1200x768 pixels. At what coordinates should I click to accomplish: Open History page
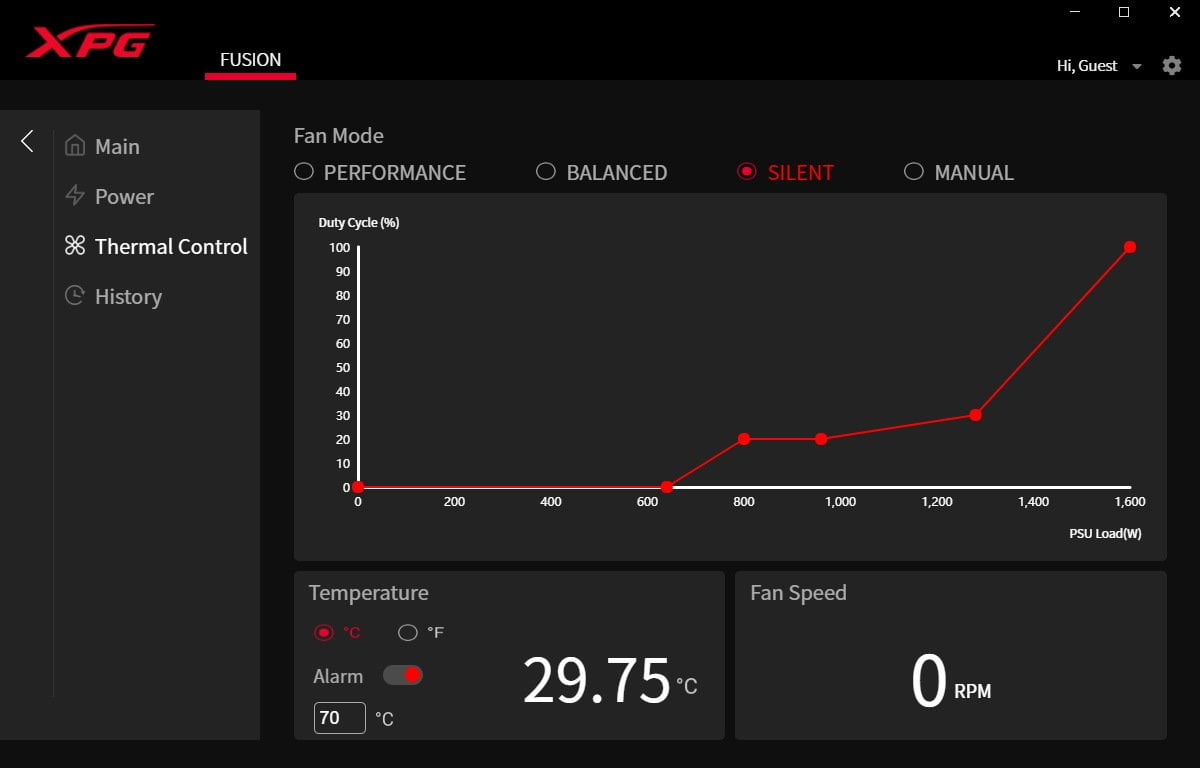(x=128, y=297)
